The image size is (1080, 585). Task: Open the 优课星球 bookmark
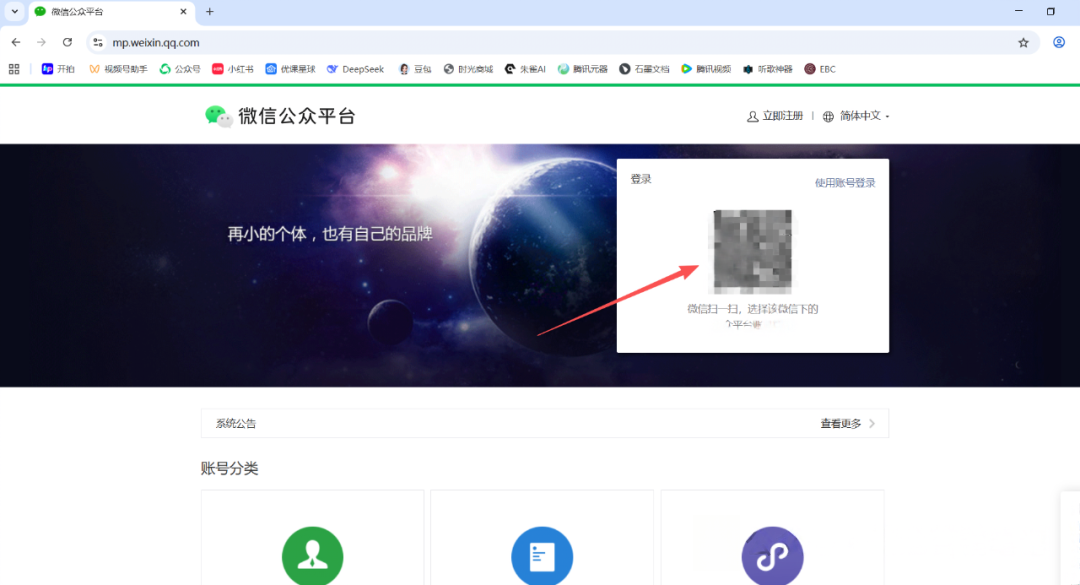click(290, 69)
